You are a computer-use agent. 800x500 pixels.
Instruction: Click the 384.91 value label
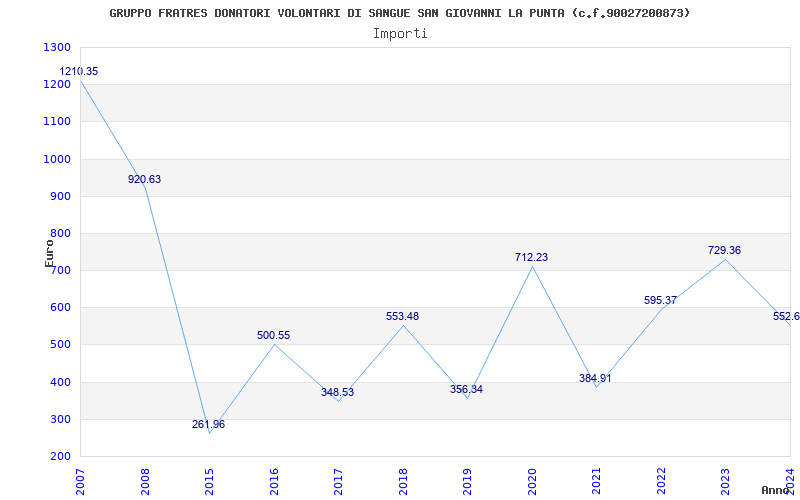coord(595,379)
